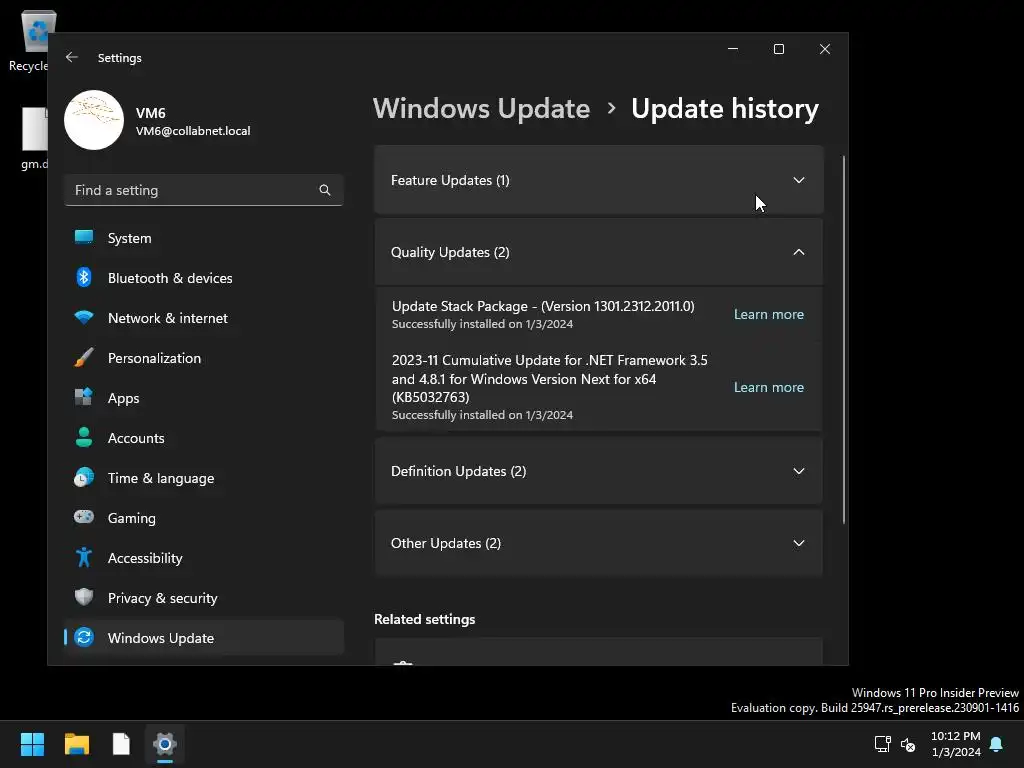The width and height of the screenshot is (1024, 768).
Task: Click the Accounts person icon
Action: pos(84,437)
